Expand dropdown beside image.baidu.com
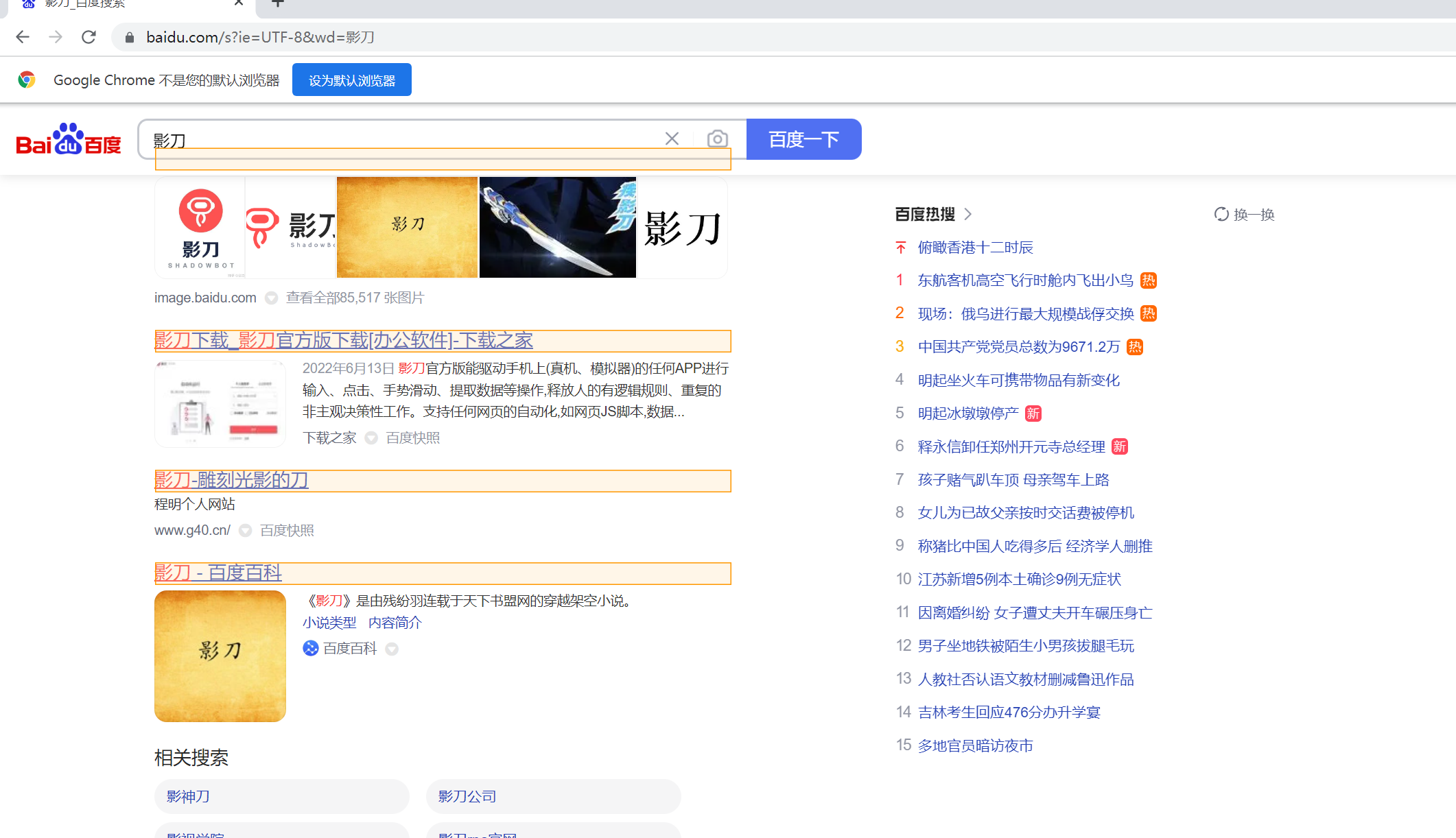Image resolution: width=1456 pixels, height=838 pixels. coord(272,298)
